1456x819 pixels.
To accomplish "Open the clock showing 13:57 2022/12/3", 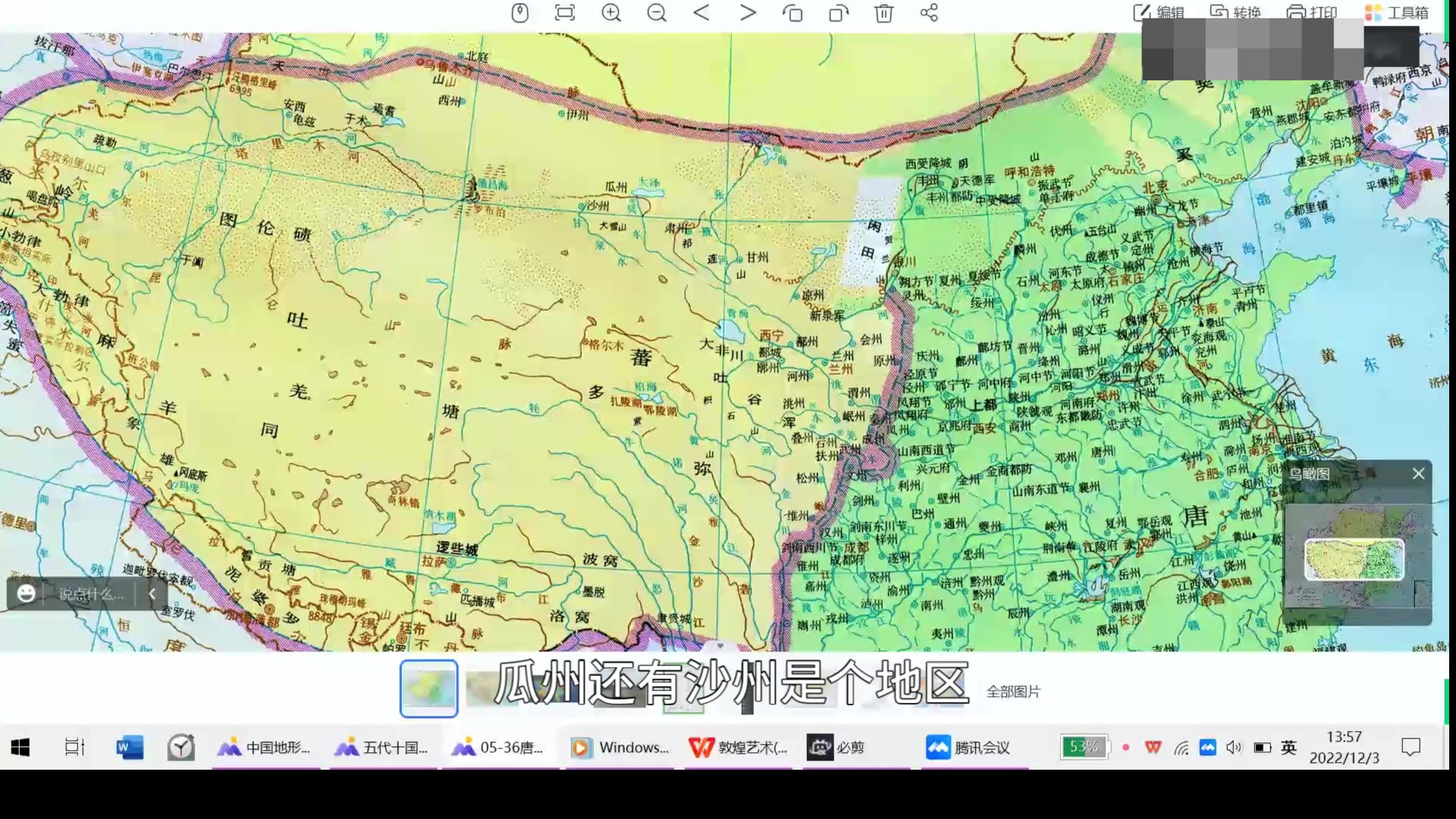I will pos(1344,747).
